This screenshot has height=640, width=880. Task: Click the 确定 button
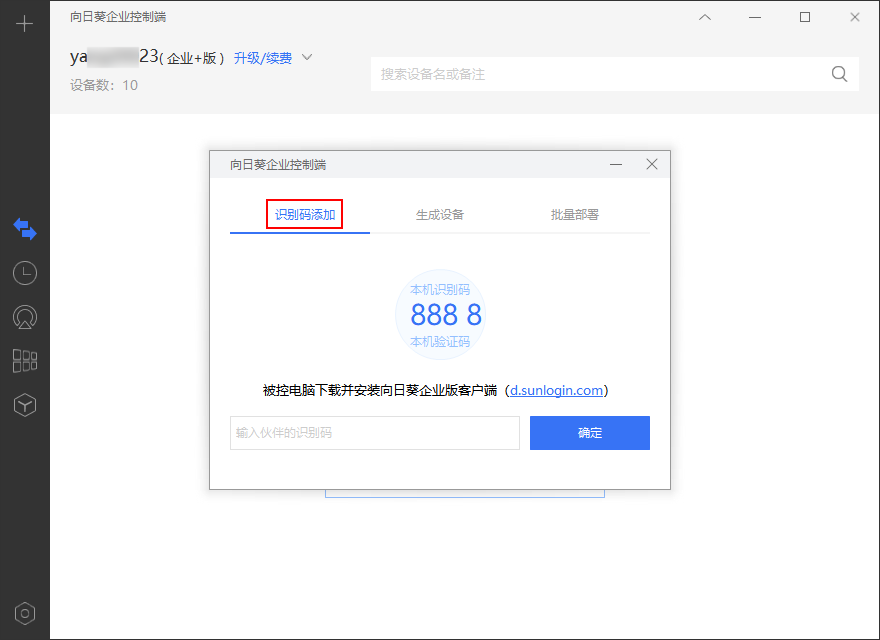(x=590, y=433)
